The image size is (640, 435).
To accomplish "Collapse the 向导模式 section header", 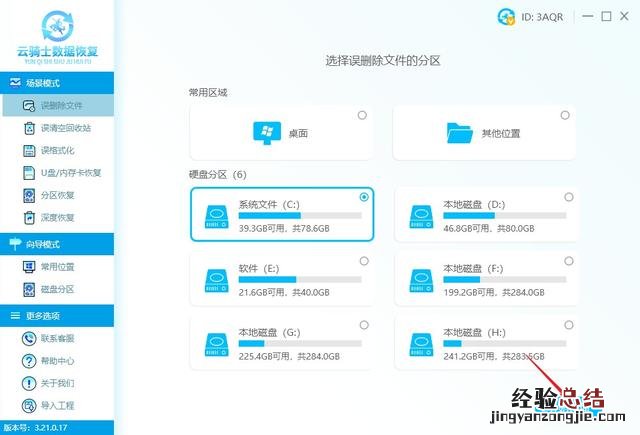I will pyautogui.click(x=57, y=244).
